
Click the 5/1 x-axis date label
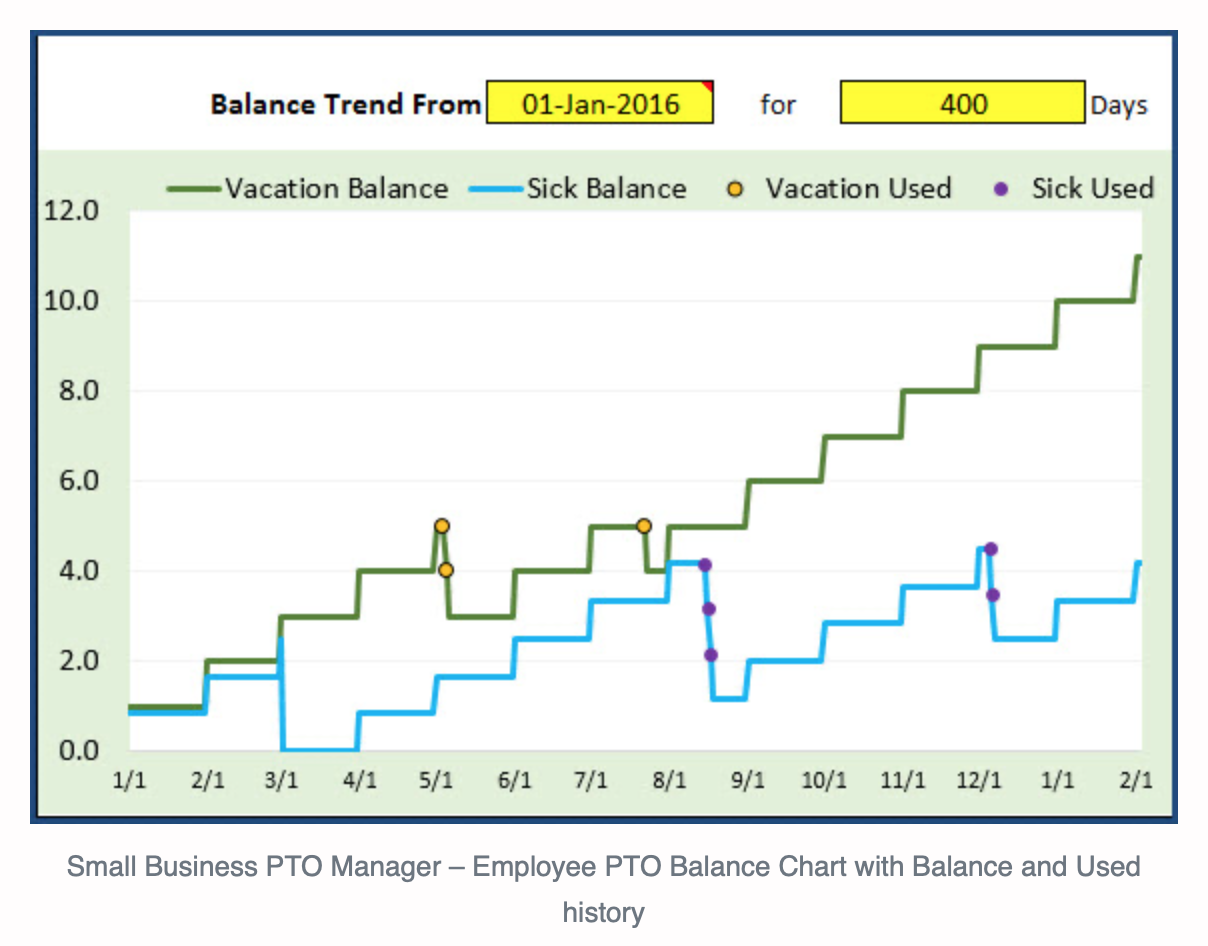436,781
